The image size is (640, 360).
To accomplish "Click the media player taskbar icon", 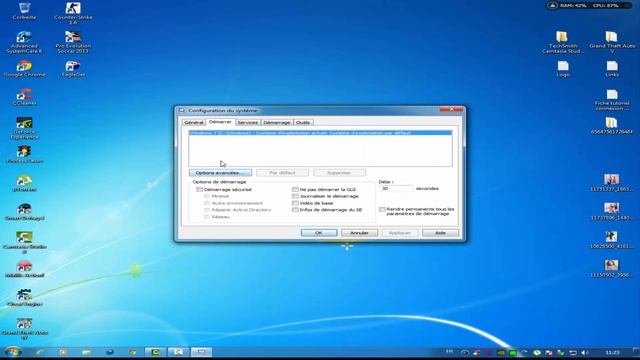I will pyautogui.click(x=63, y=352).
